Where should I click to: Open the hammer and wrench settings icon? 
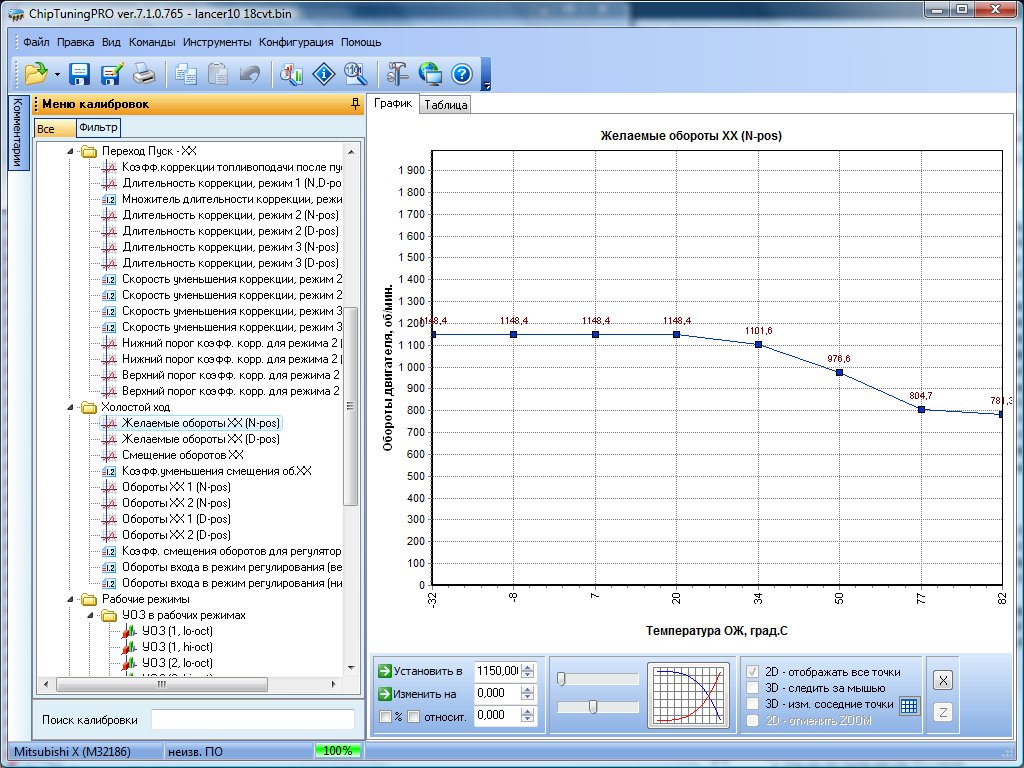397,73
